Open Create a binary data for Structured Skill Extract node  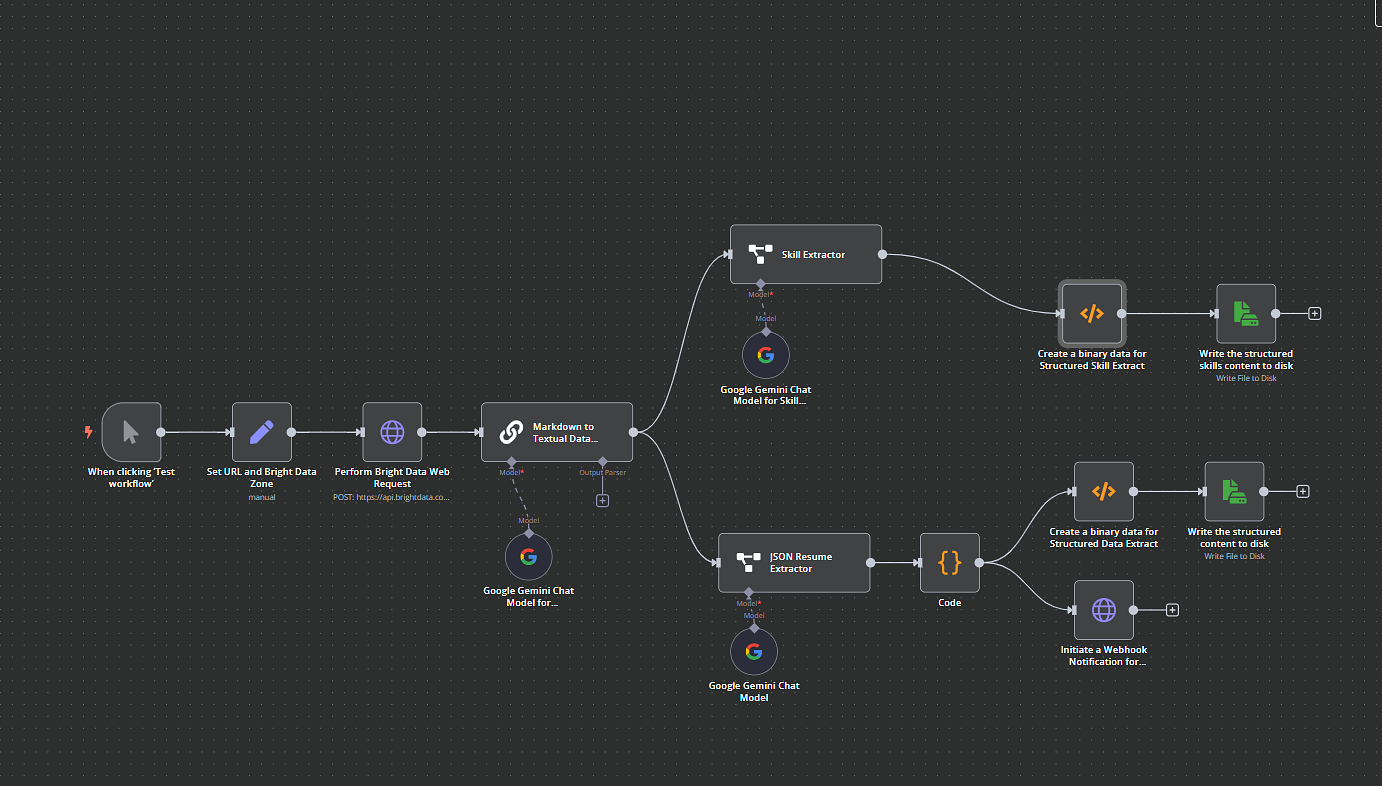1092,313
